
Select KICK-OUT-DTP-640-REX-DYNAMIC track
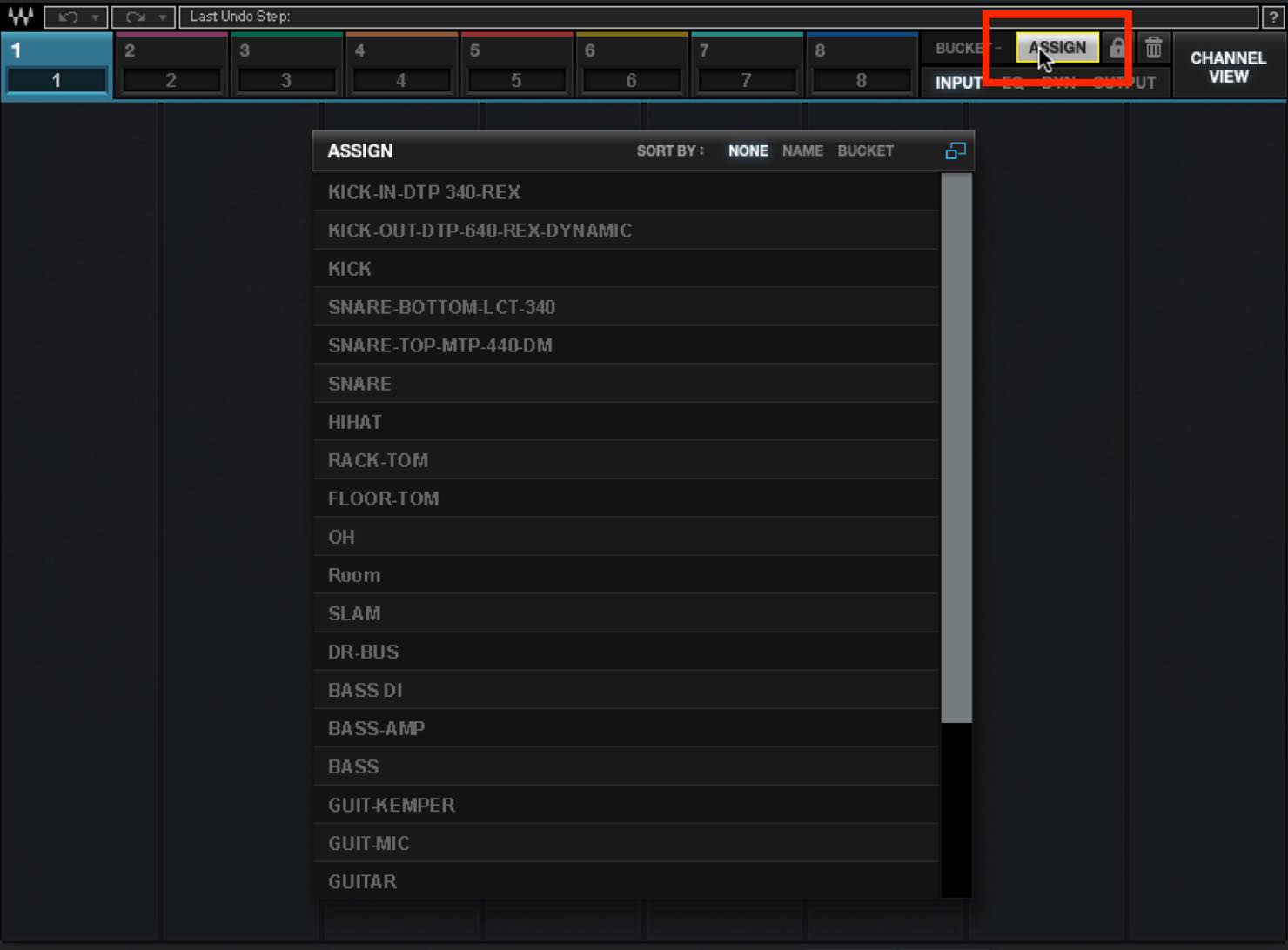click(627, 231)
